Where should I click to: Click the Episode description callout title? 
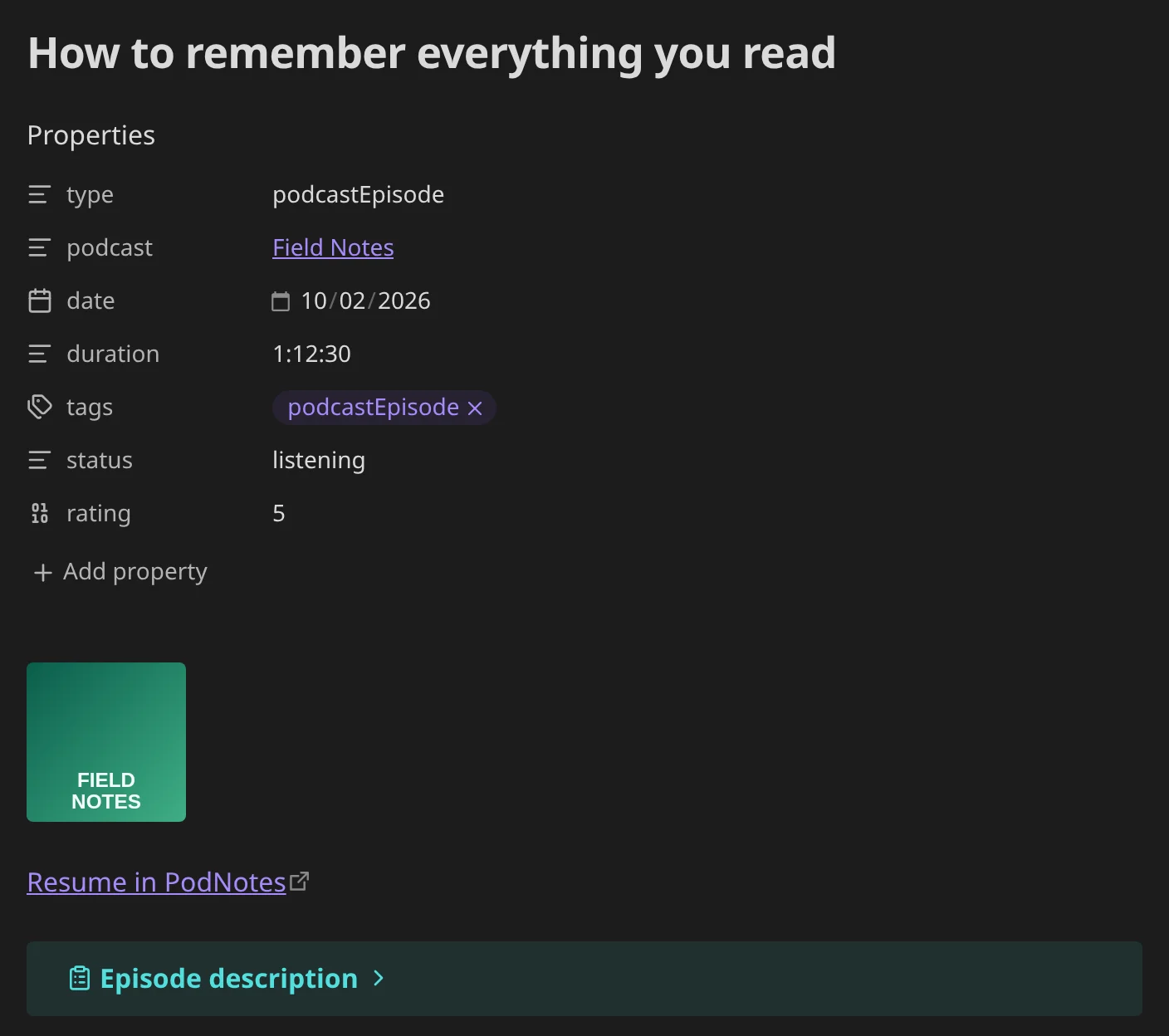pyautogui.click(x=229, y=979)
